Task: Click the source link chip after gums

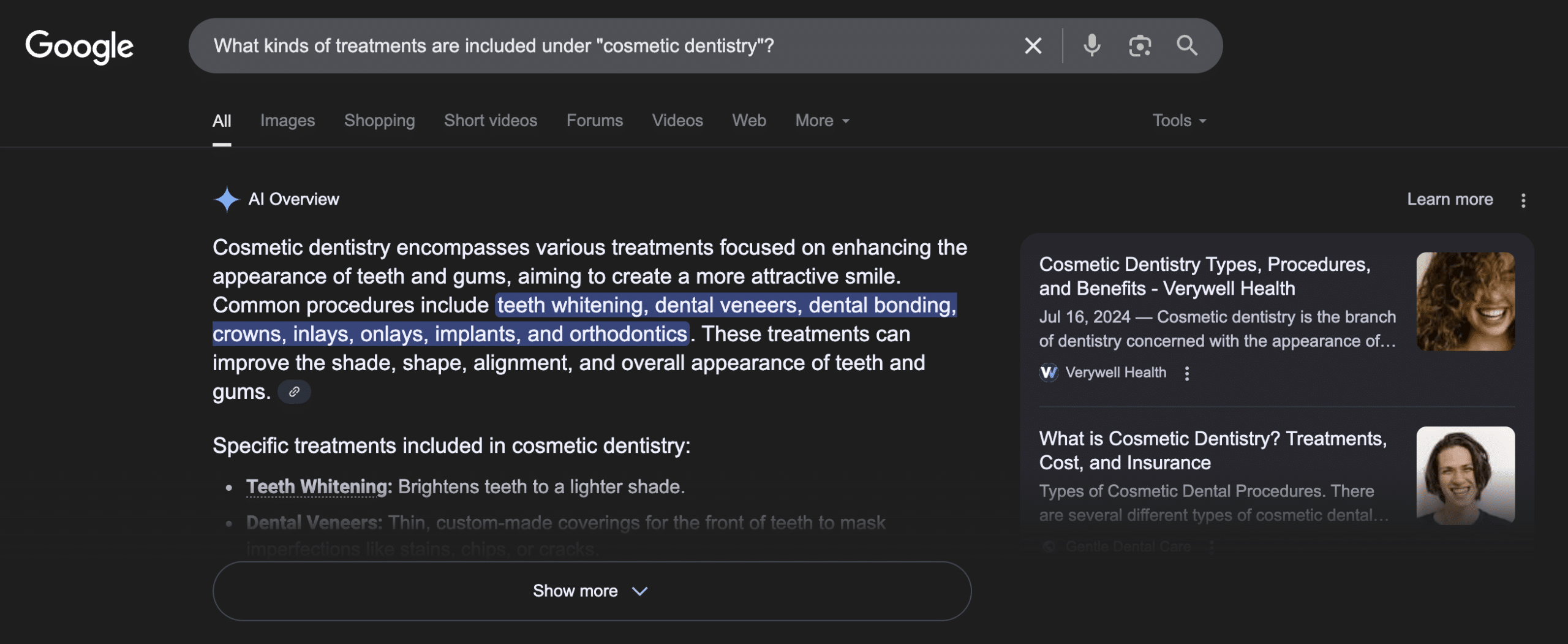Action: [x=294, y=392]
